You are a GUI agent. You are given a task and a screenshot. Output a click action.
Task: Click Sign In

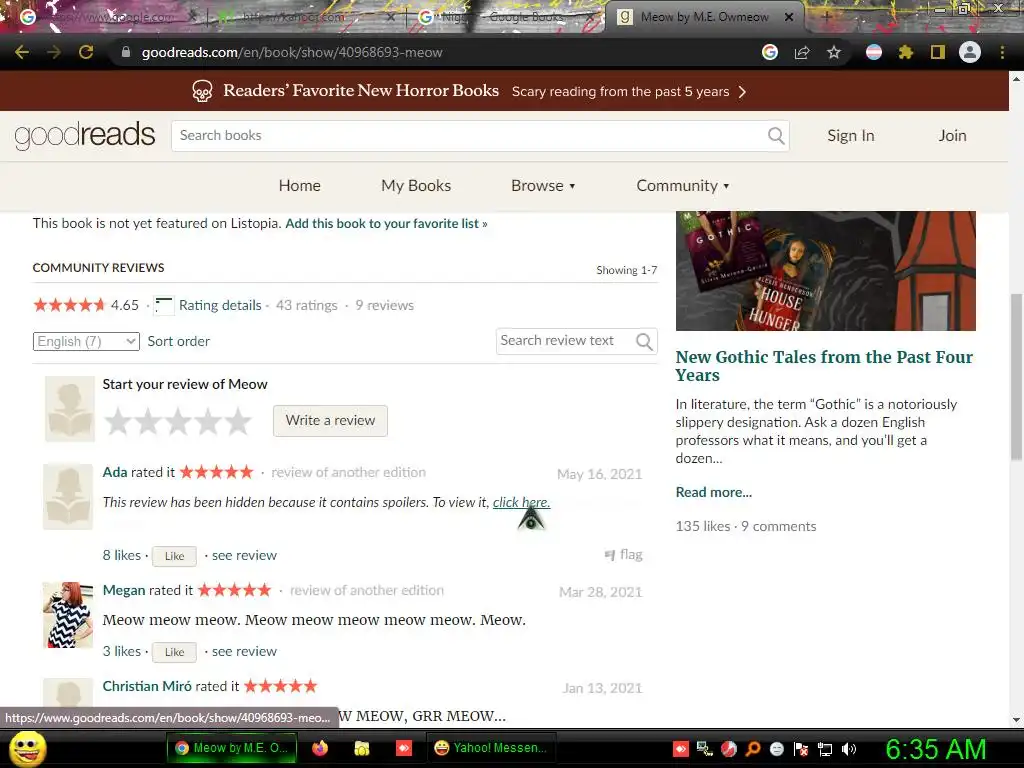(x=850, y=136)
